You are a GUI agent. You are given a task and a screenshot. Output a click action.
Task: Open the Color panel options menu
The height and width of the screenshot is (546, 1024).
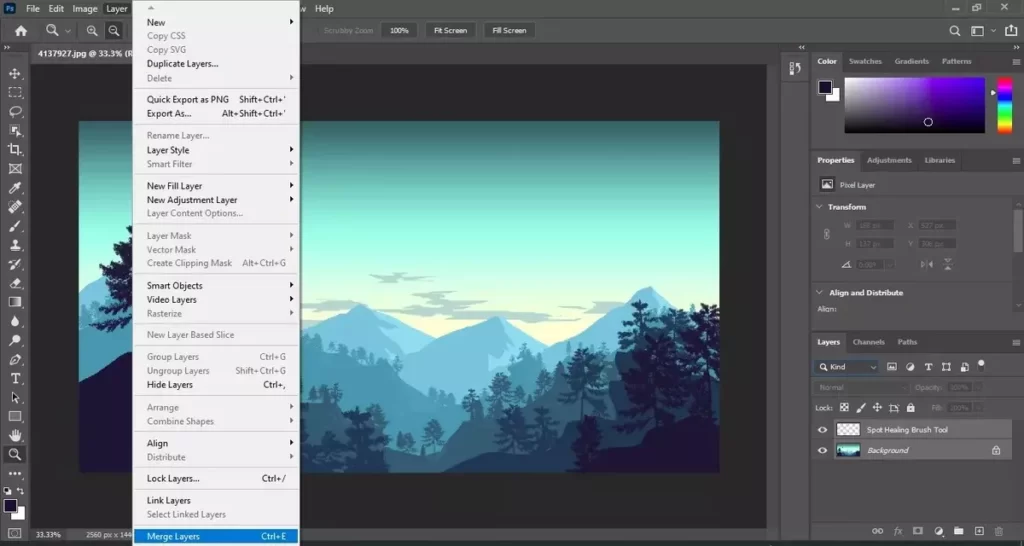[x=1016, y=61]
